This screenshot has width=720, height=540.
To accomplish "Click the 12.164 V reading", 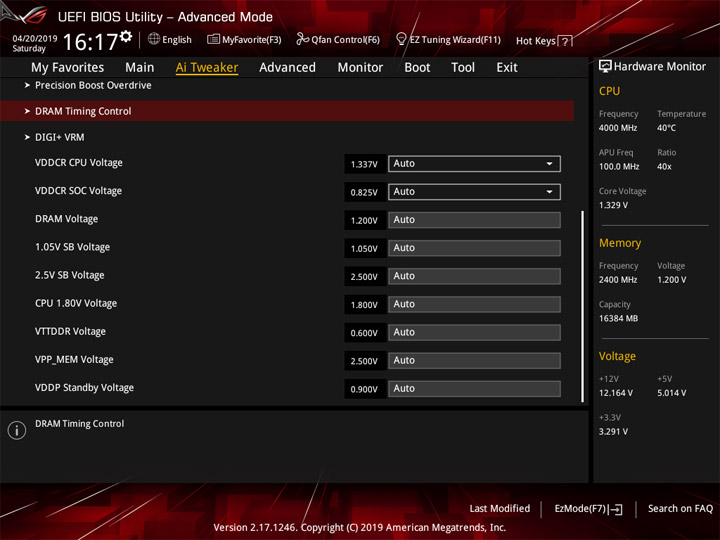I will coord(615,393).
